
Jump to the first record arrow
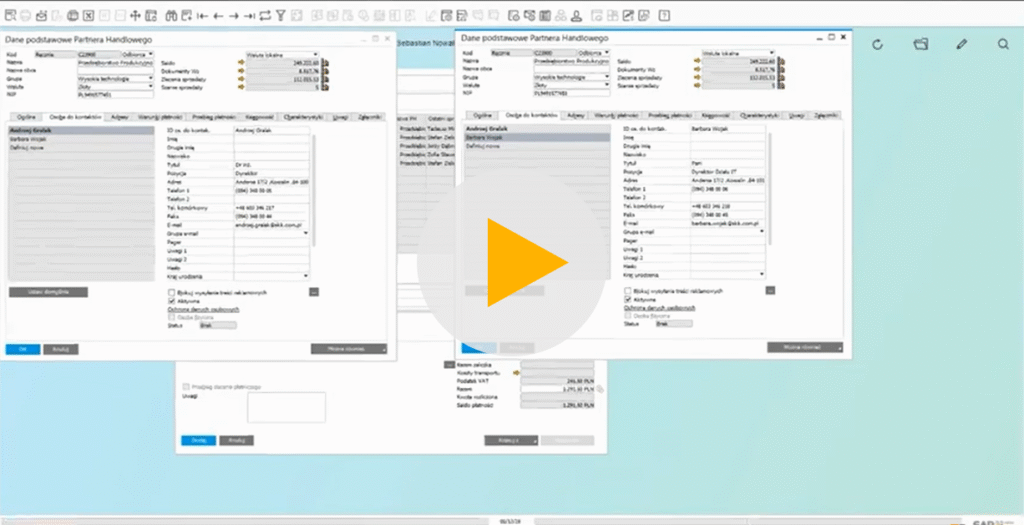201,15
